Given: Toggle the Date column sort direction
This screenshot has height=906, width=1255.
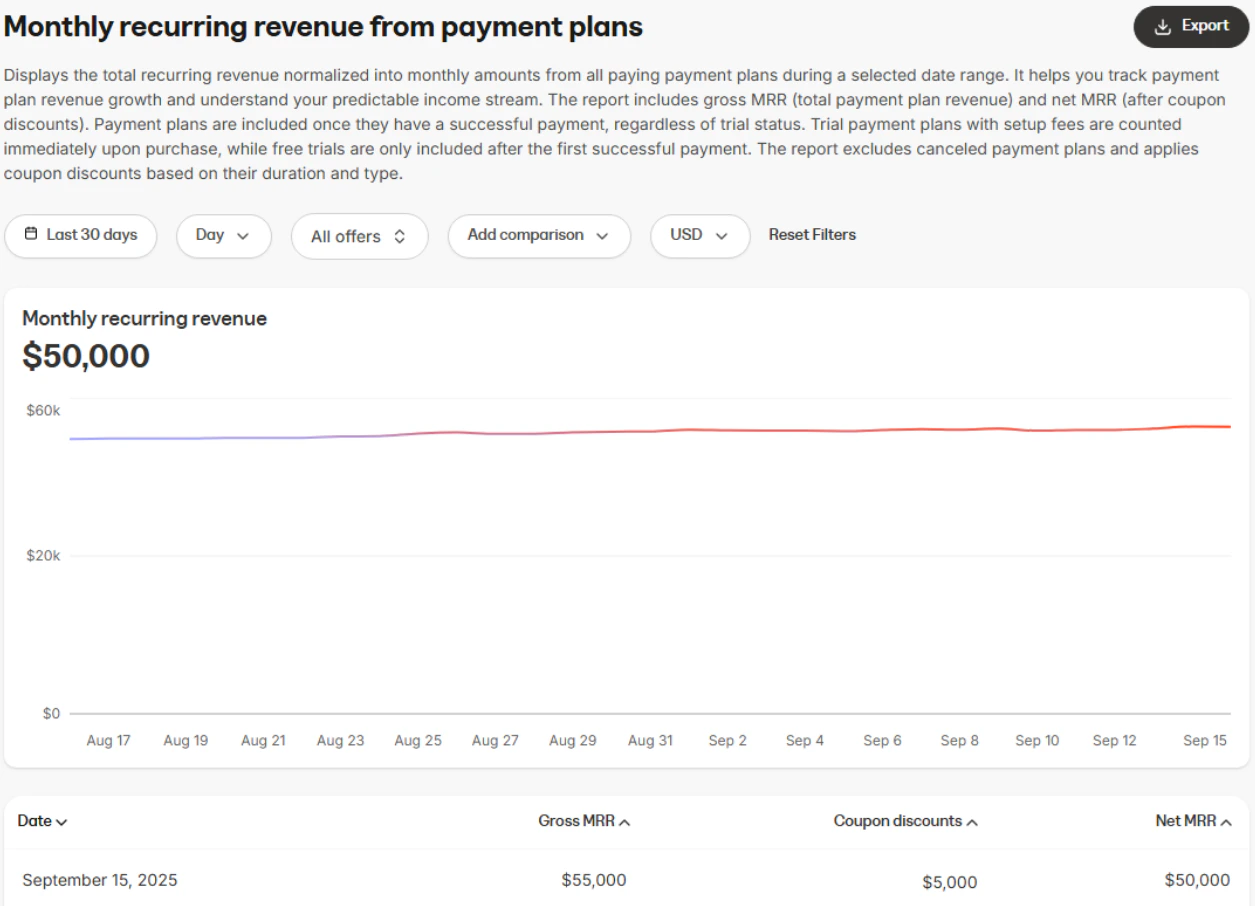Looking at the screenshot, I should [40, 820].
